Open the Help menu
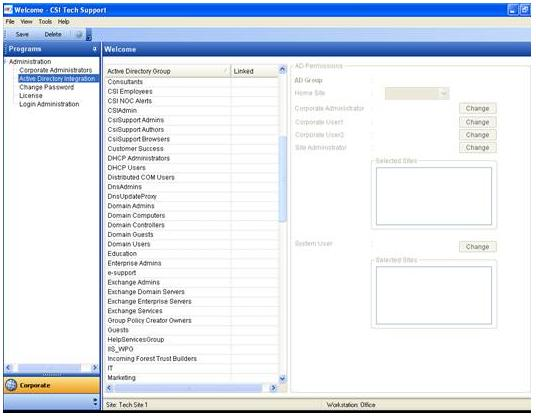 pyautogui.click(x=63, y=22)
